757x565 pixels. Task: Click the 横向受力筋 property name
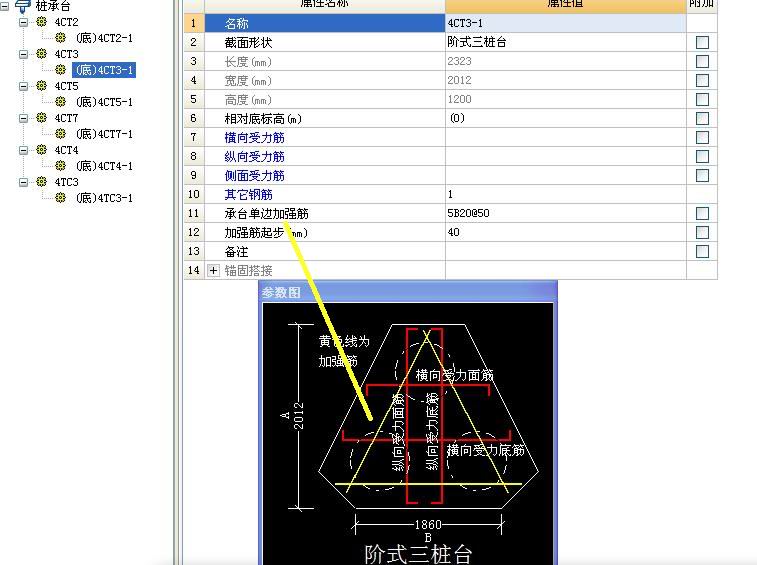[x=254, y=138]
